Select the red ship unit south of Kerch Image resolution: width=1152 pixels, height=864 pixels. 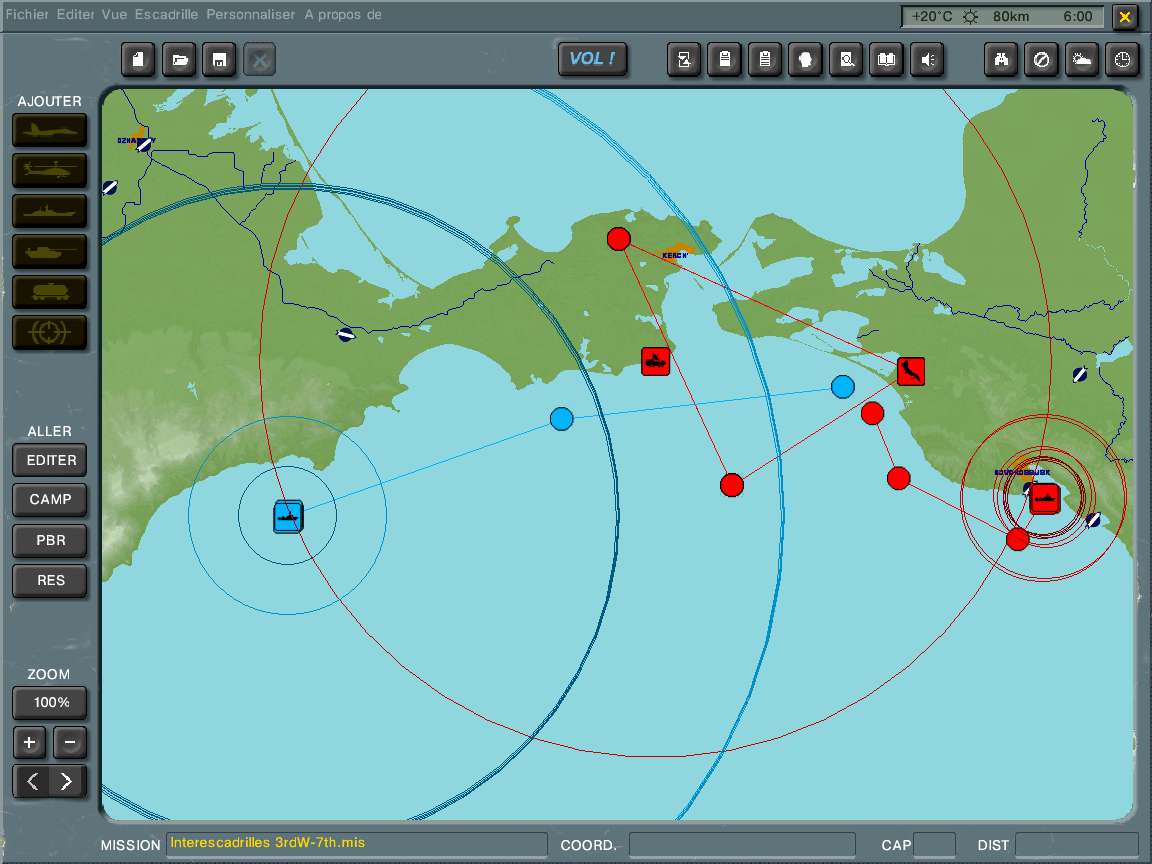(x=655, y=361)
